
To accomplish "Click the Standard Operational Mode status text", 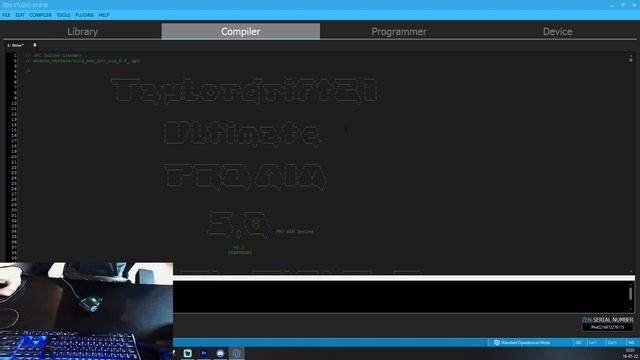I will 526,342.
